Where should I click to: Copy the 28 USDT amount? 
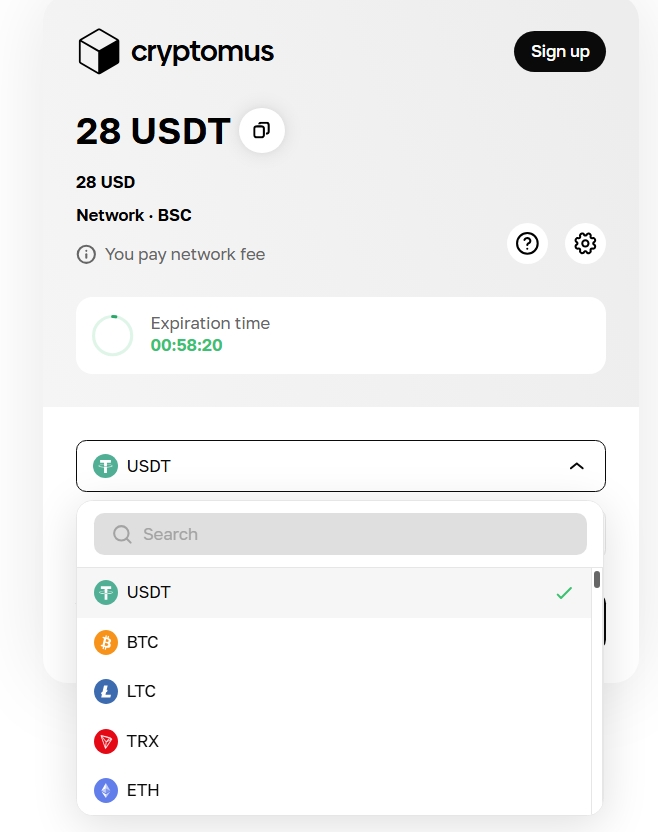(x=262, y=131)
